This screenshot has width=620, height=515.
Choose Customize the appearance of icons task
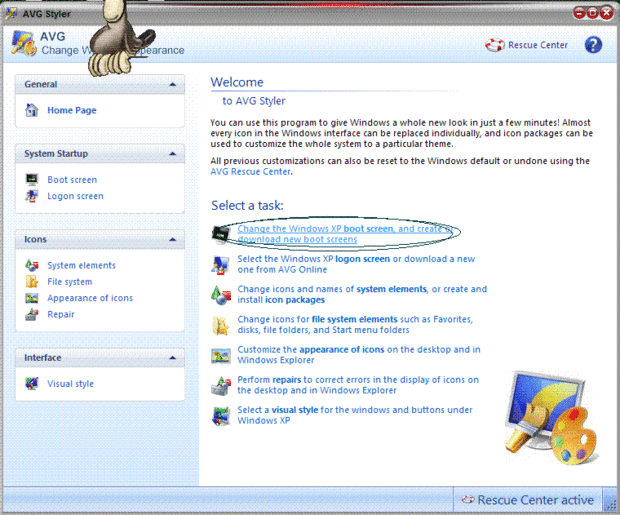click(359, 355)
